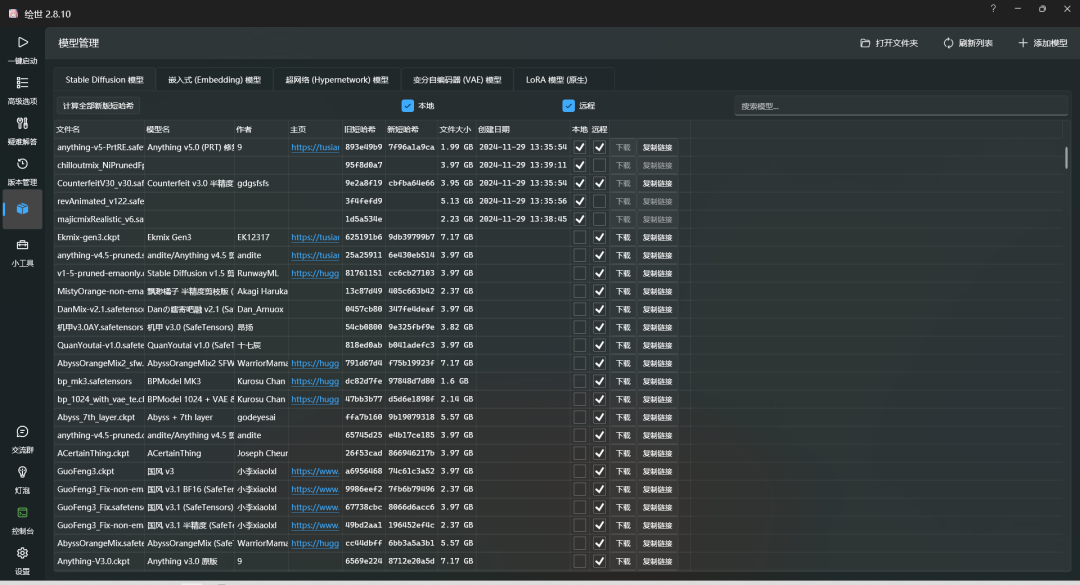Click the help question mark icon
This screenshot has height=585, width=1080.
[993, 9]
